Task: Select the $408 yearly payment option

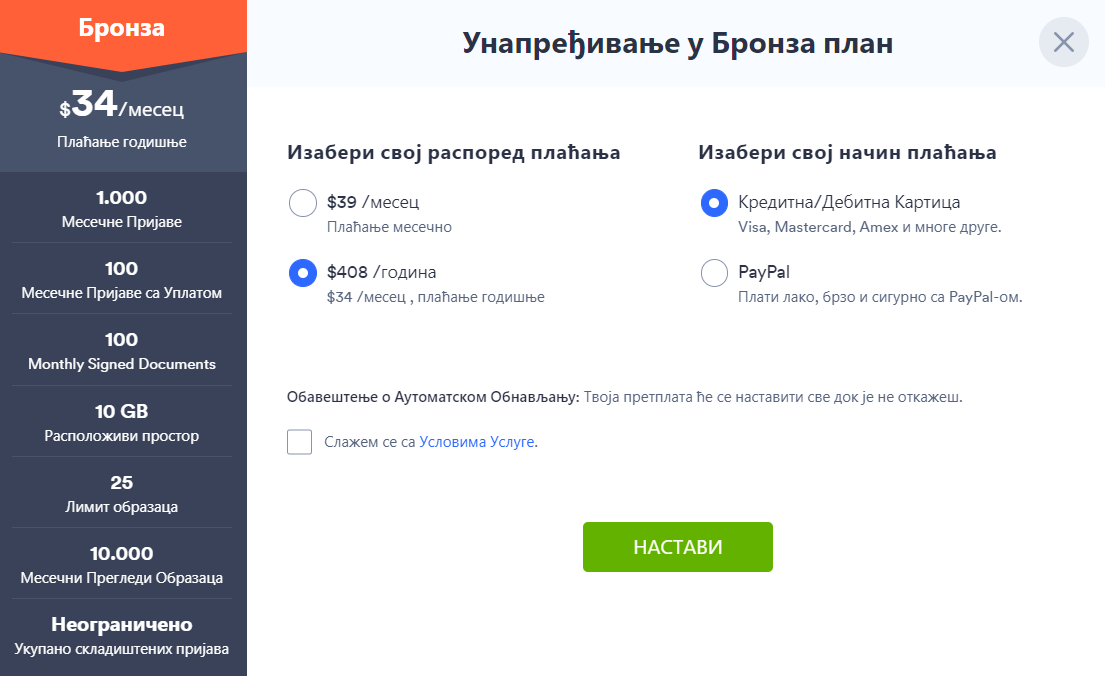Action: pos(302,273)
